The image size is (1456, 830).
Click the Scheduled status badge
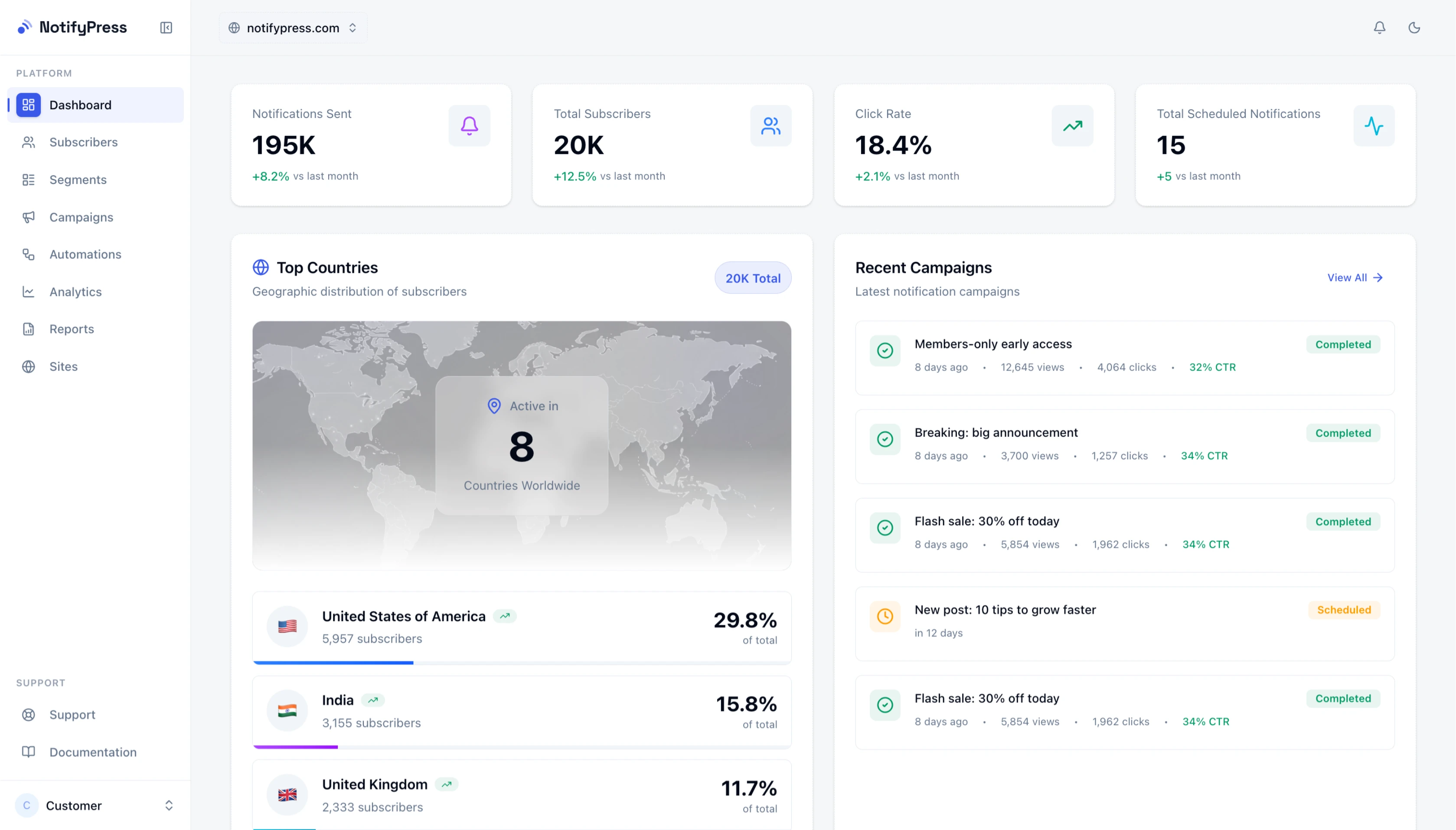[x=1343, y=610]
